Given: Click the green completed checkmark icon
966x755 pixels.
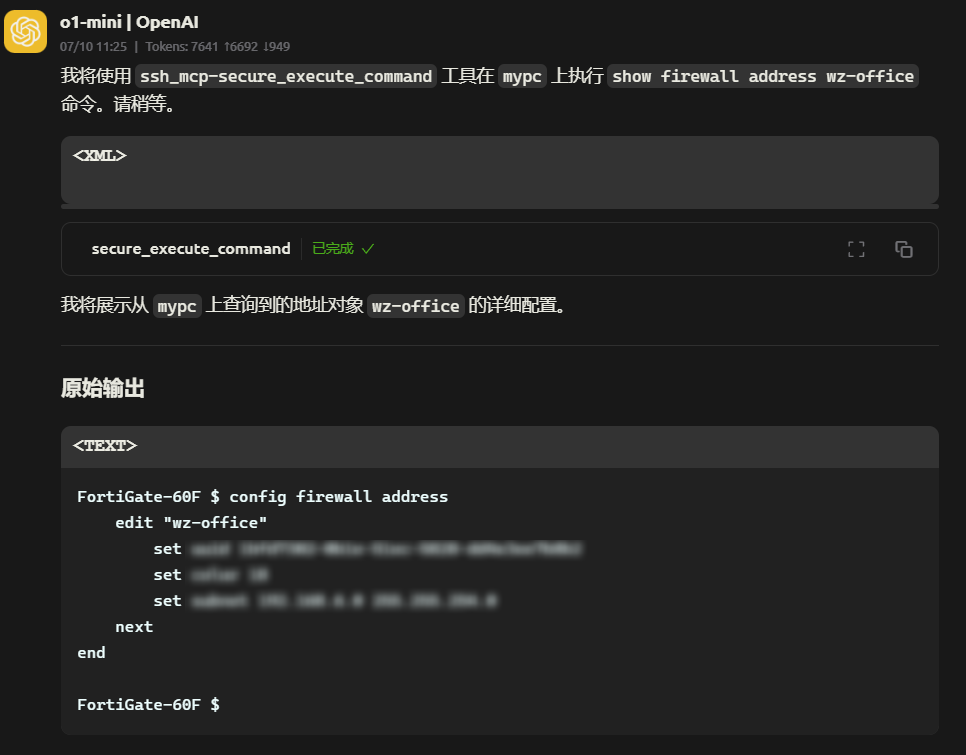Looking at the screenshot, I should [x=368, y=249].
